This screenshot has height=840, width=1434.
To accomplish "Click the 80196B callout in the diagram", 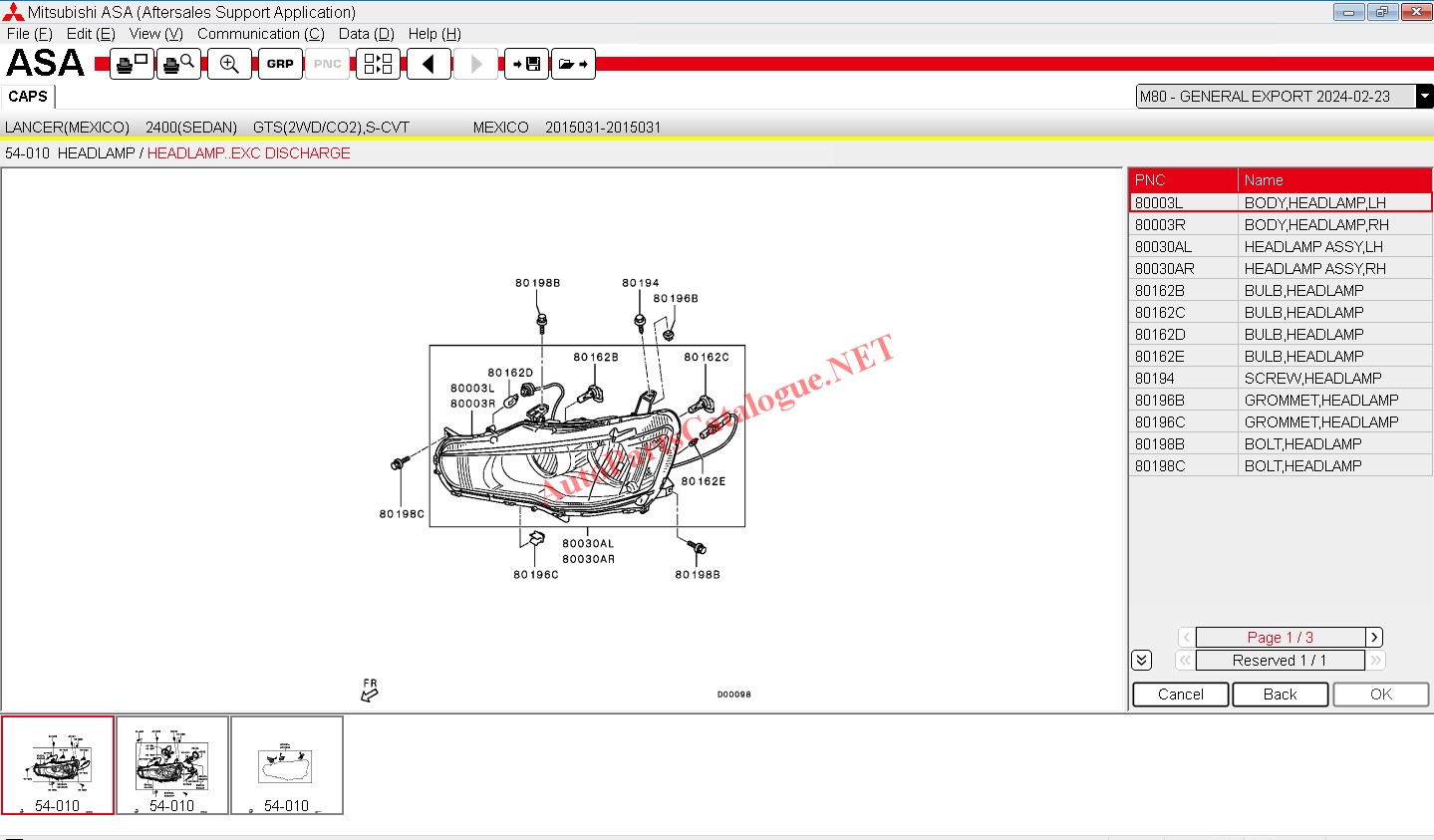I will [676, 298].
